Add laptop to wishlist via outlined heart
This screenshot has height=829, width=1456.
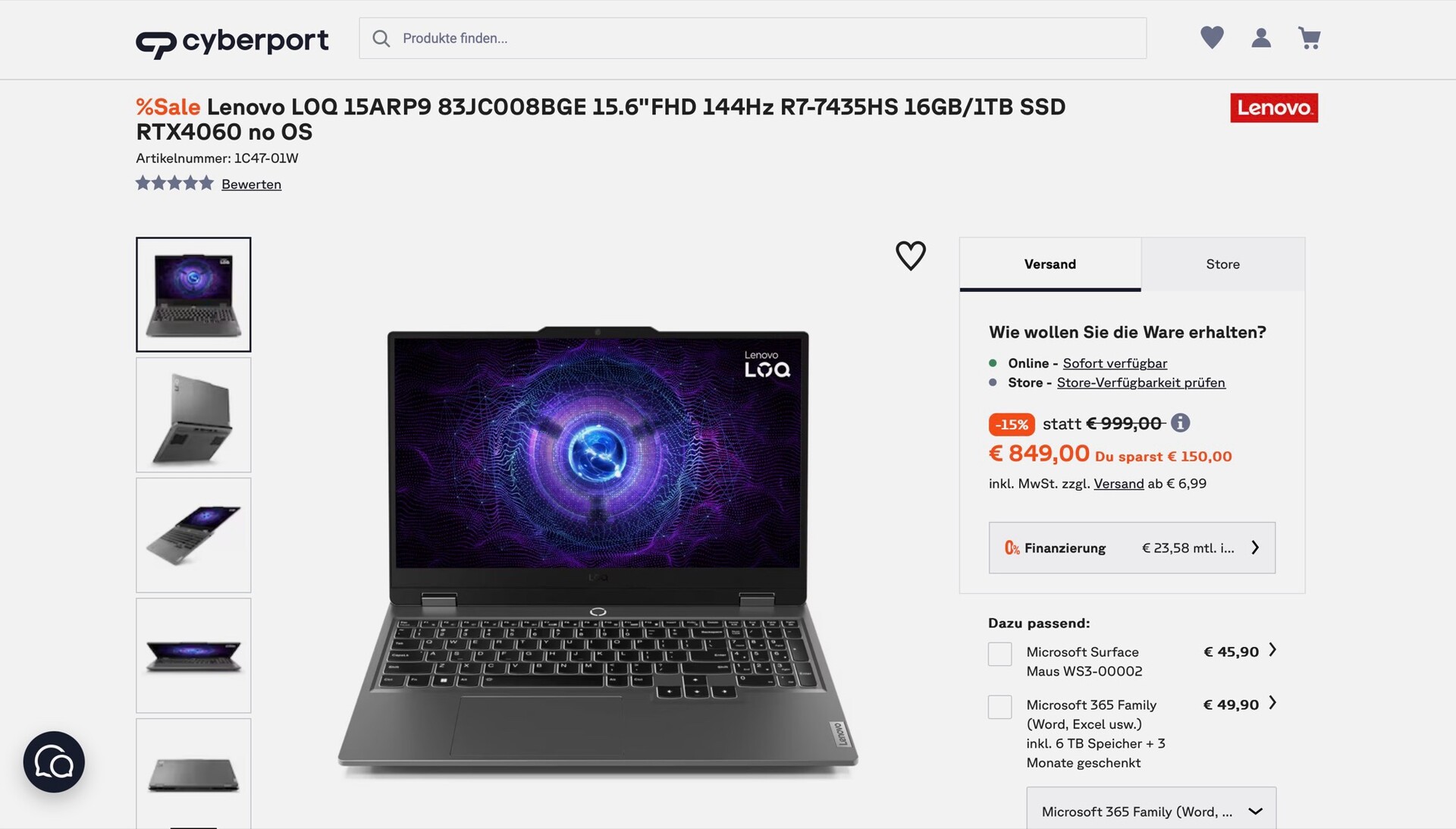pyautogui.click(x=911, y=256)
